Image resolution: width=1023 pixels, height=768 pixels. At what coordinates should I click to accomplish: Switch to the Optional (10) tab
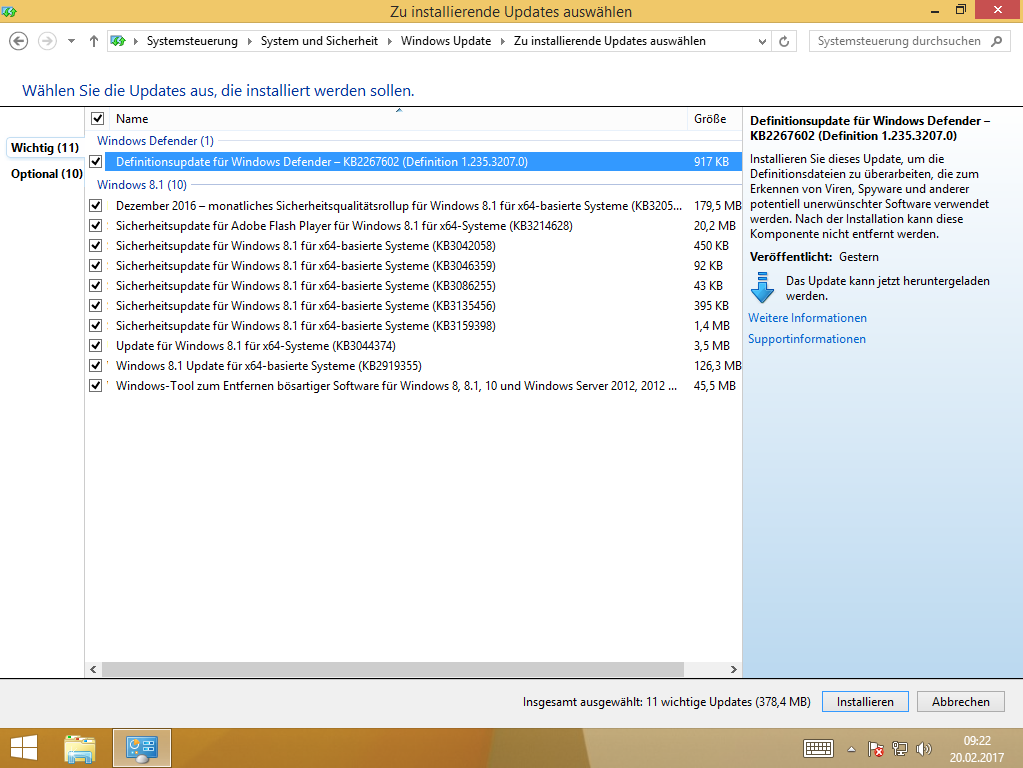46,174
